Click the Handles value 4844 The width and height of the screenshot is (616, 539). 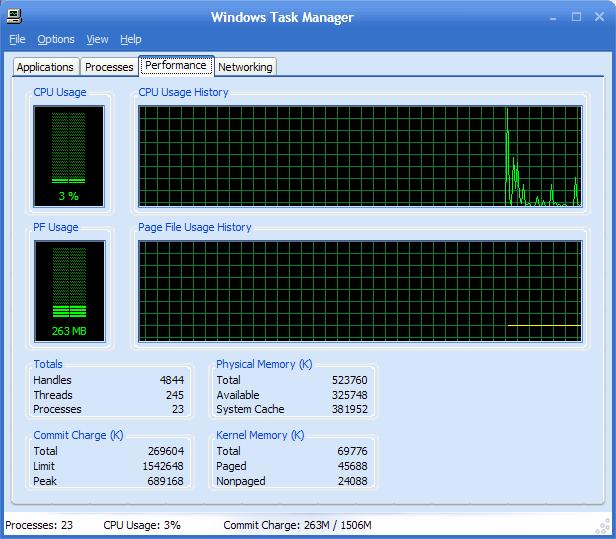point(172,380)
